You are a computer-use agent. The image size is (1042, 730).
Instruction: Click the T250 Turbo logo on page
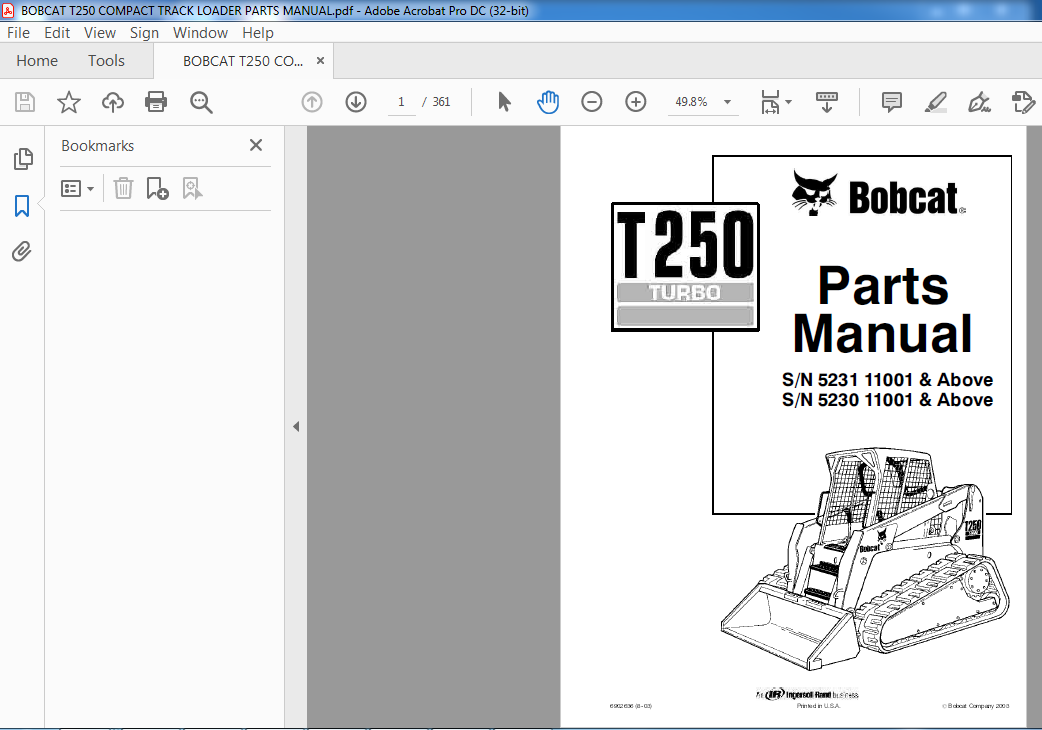click(x=685, y=267)
